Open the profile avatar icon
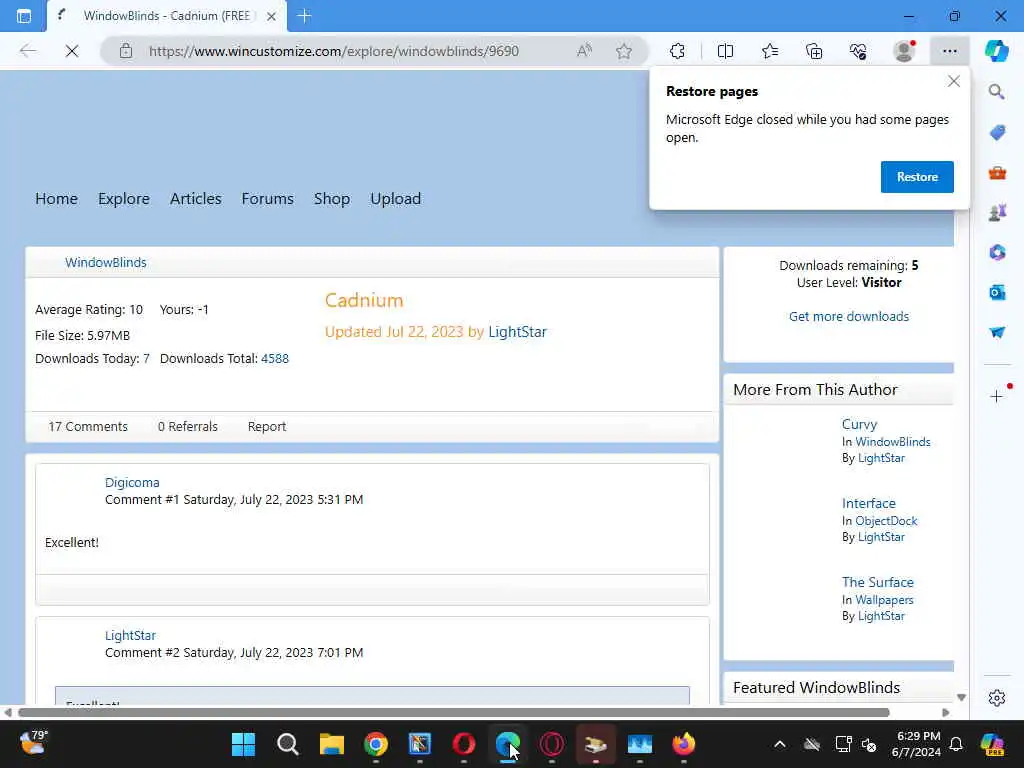Screen dimensions: 1024x768 pyautogui.click(x=904, y=51)
